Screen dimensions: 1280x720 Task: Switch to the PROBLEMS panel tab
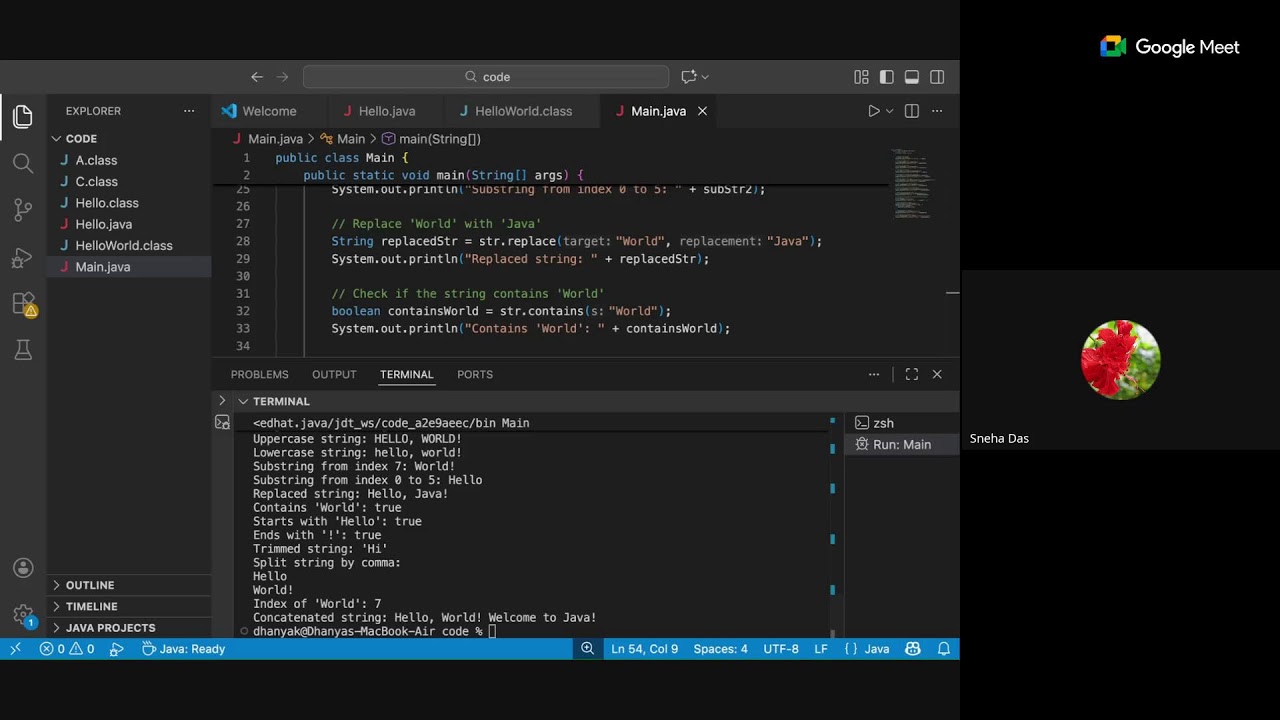259,374
